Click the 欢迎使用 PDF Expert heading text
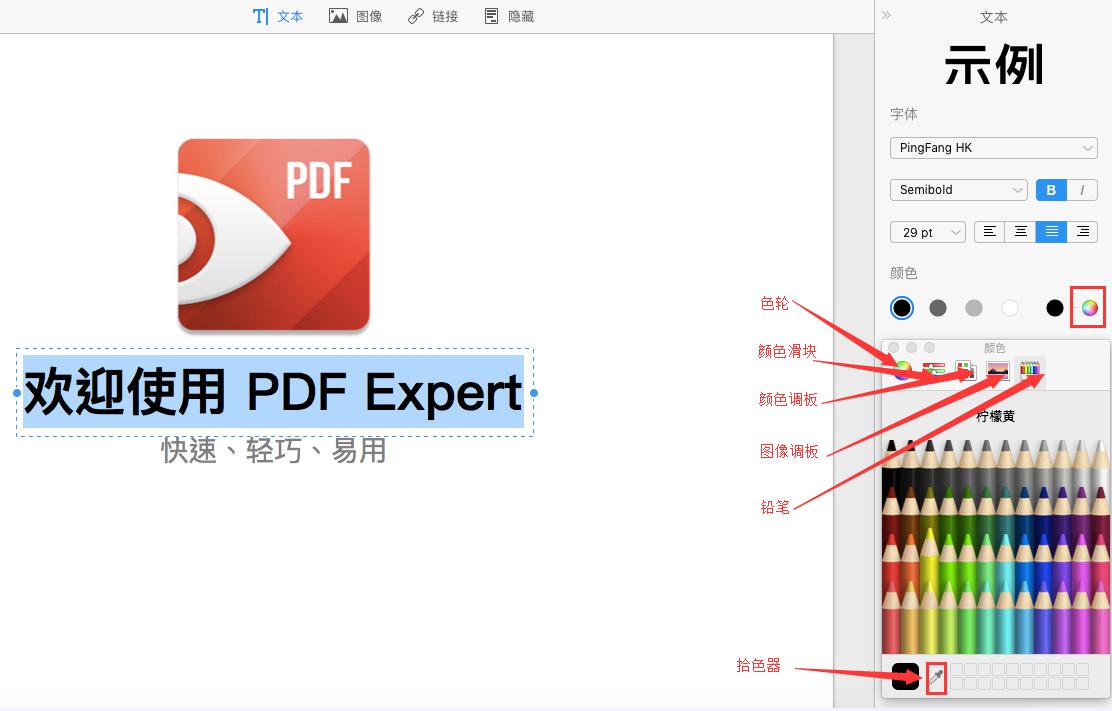 coord(274,392)
